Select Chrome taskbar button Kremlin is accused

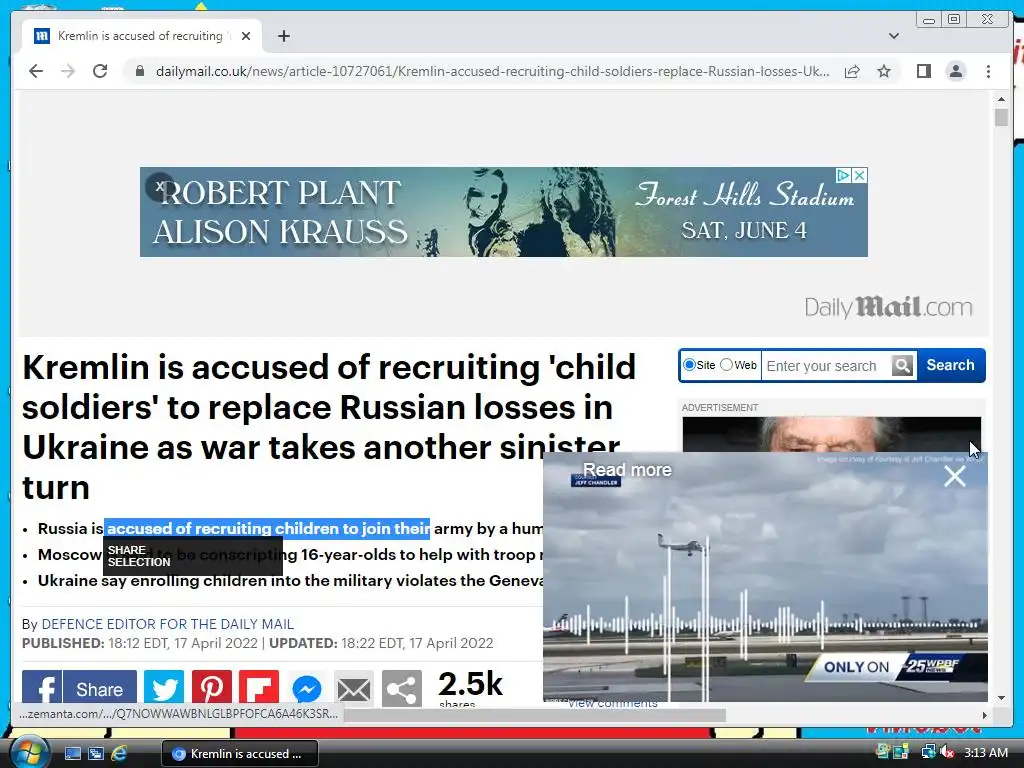tap(240, 754)
